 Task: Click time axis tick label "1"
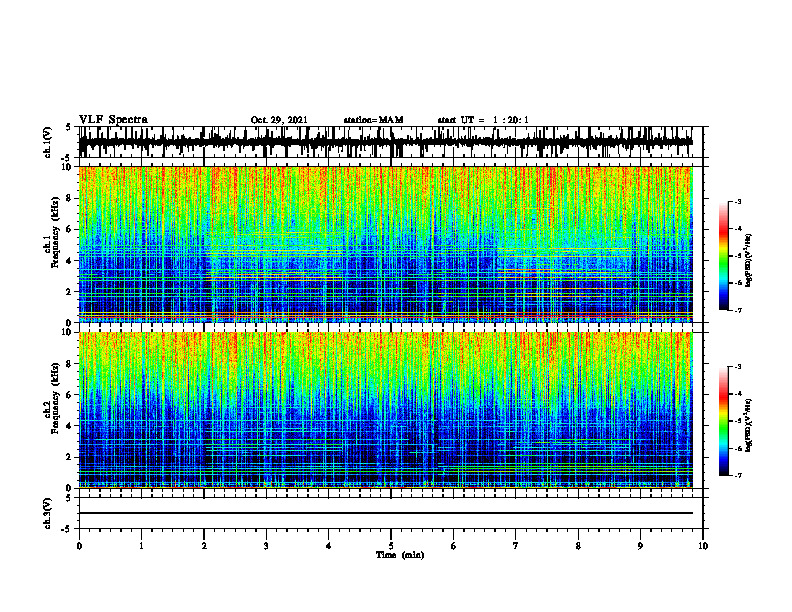(141, 546)
